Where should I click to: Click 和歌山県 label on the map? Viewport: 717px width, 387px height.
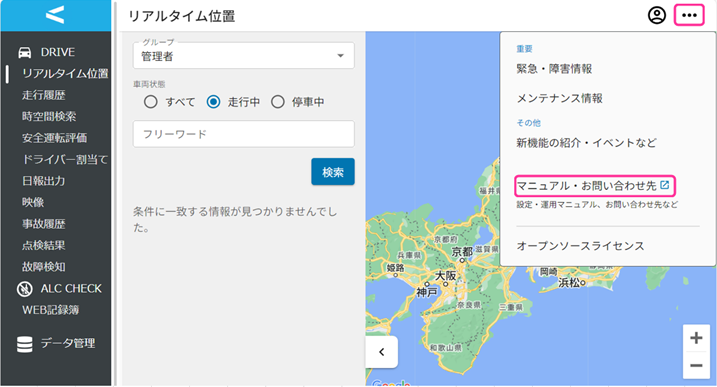click(x=446, y=348)
